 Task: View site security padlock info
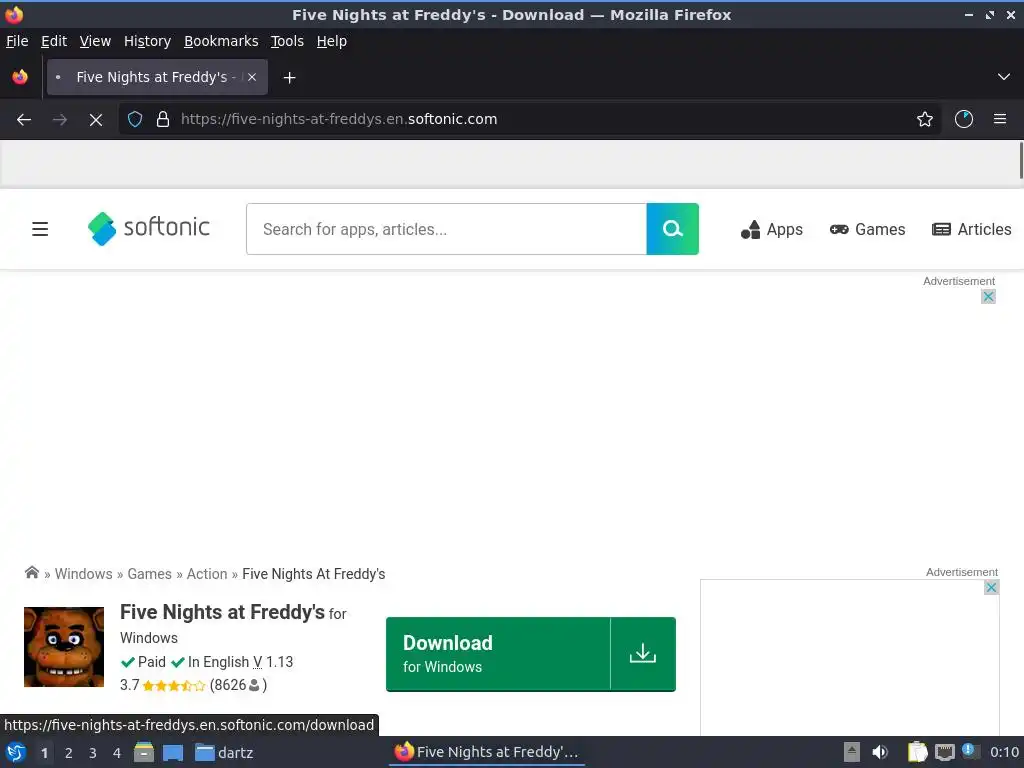[163, 119]
